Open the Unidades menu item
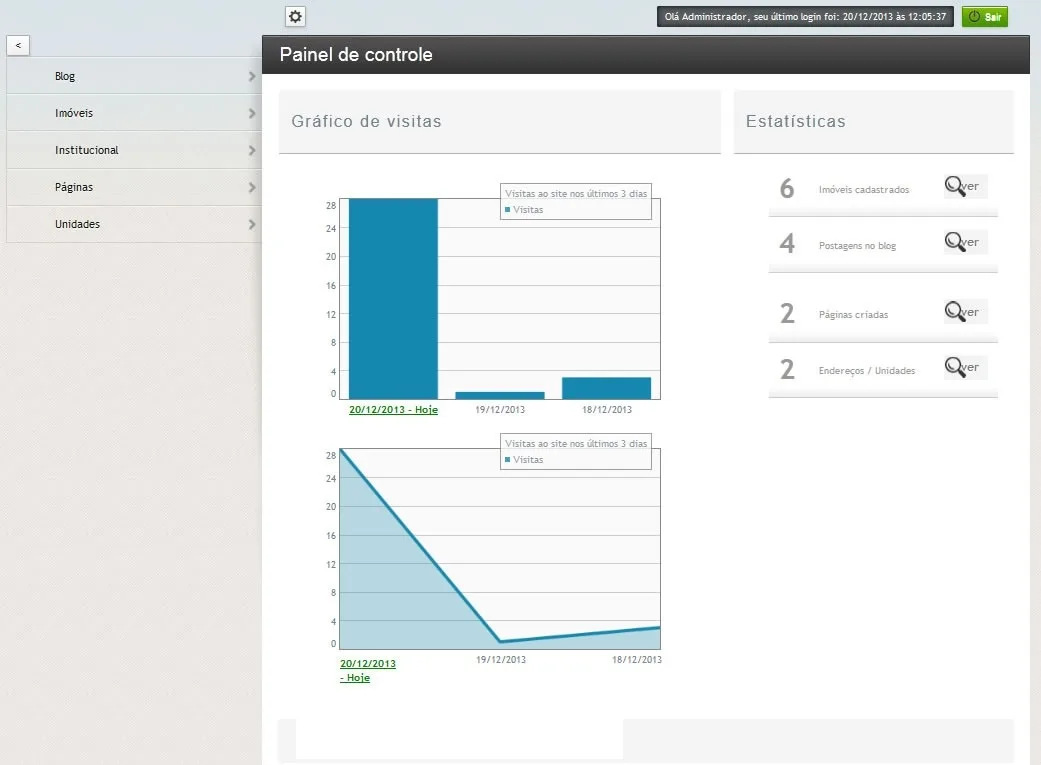 point(134,224)
